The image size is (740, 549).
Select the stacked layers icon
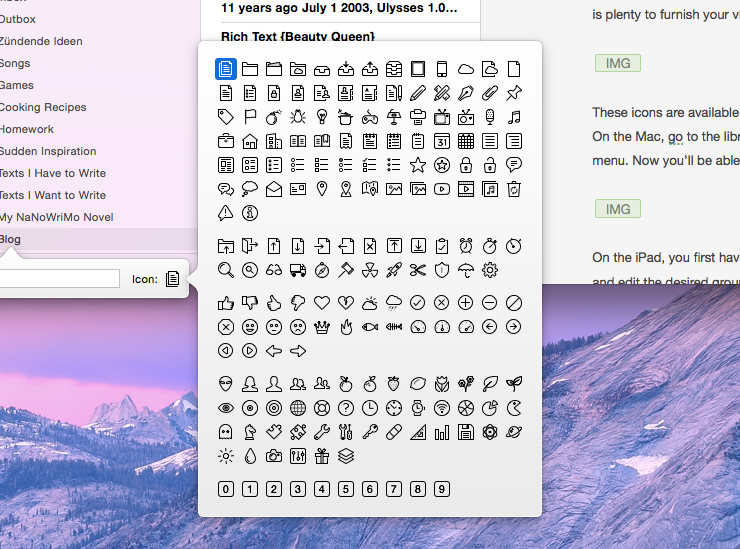(x=346, y=456)
